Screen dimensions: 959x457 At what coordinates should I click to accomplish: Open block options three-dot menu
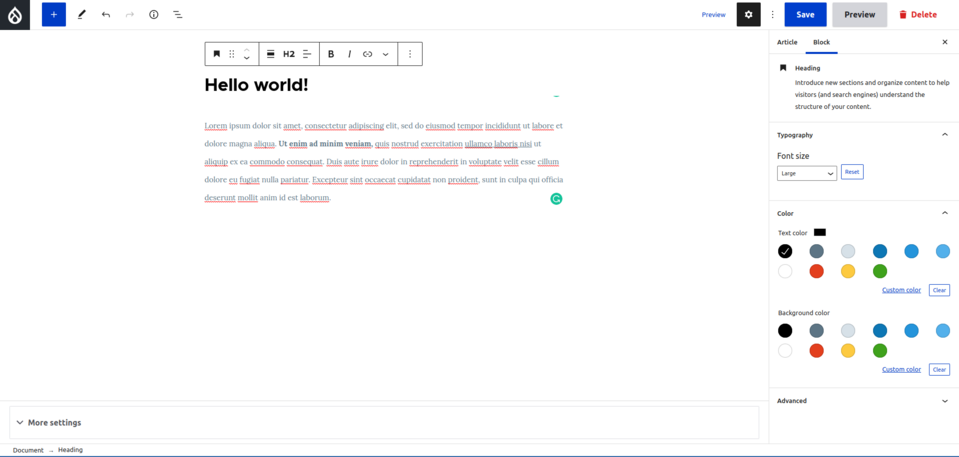click(410, 54)
